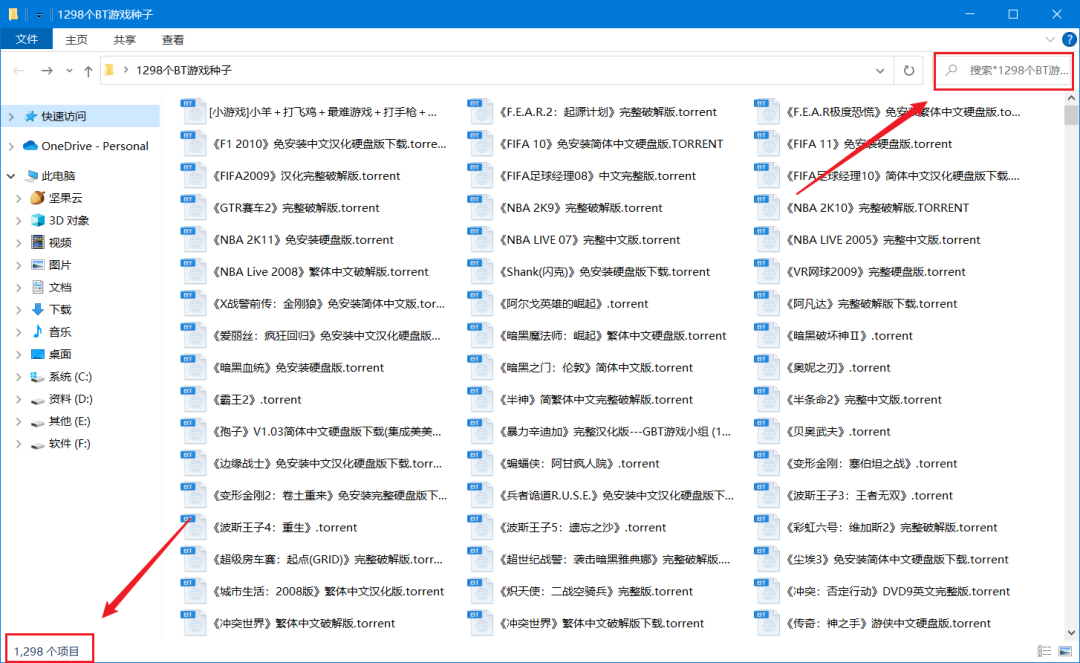Select the 《NBA 2K9》 torrent file icon
This screenshot has height=663, width=1080.
480,207
